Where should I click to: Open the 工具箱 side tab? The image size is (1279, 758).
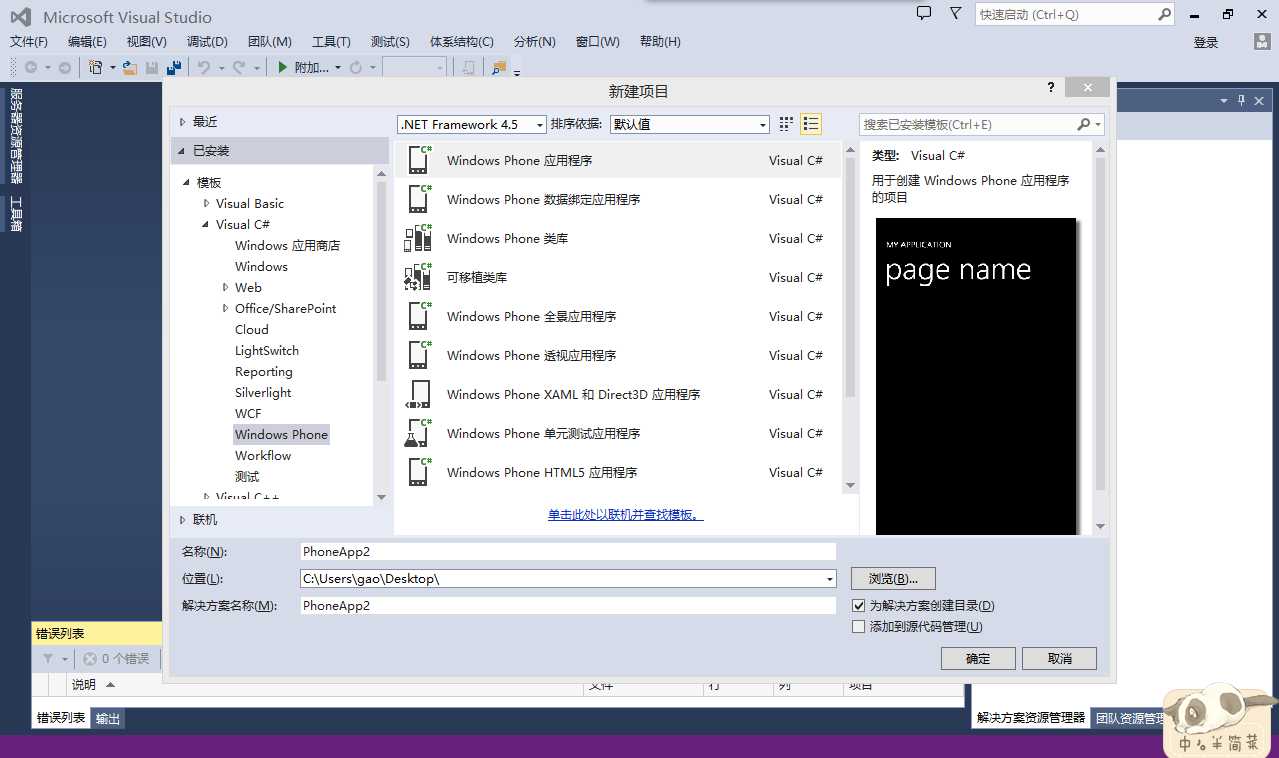[x=16, y=214]
